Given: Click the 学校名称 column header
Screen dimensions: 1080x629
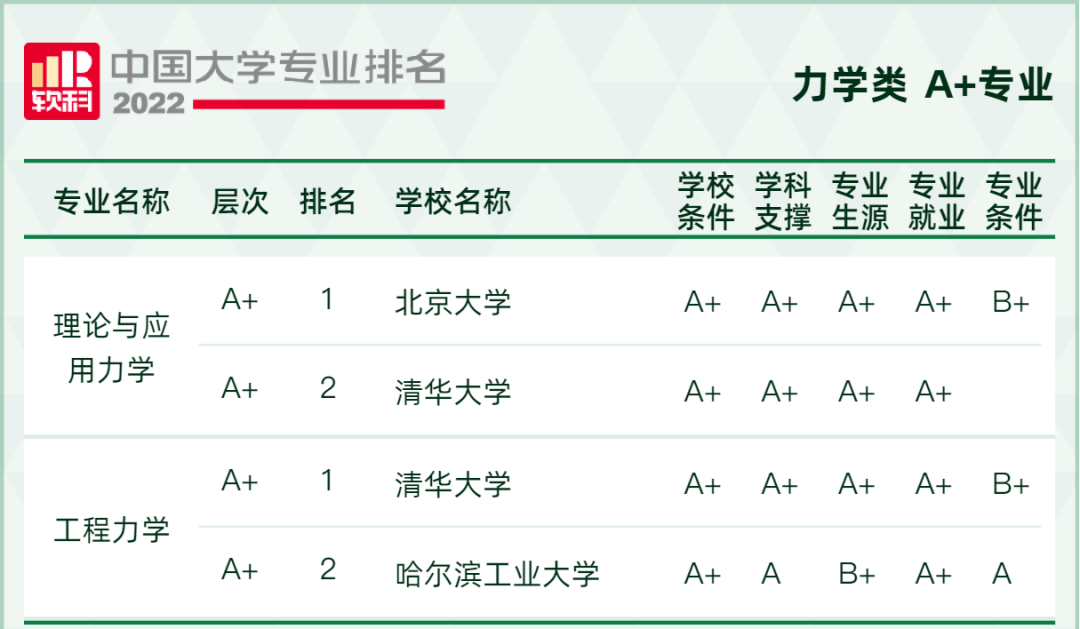Looking at the screenshot, I should [x=453, y=201].
